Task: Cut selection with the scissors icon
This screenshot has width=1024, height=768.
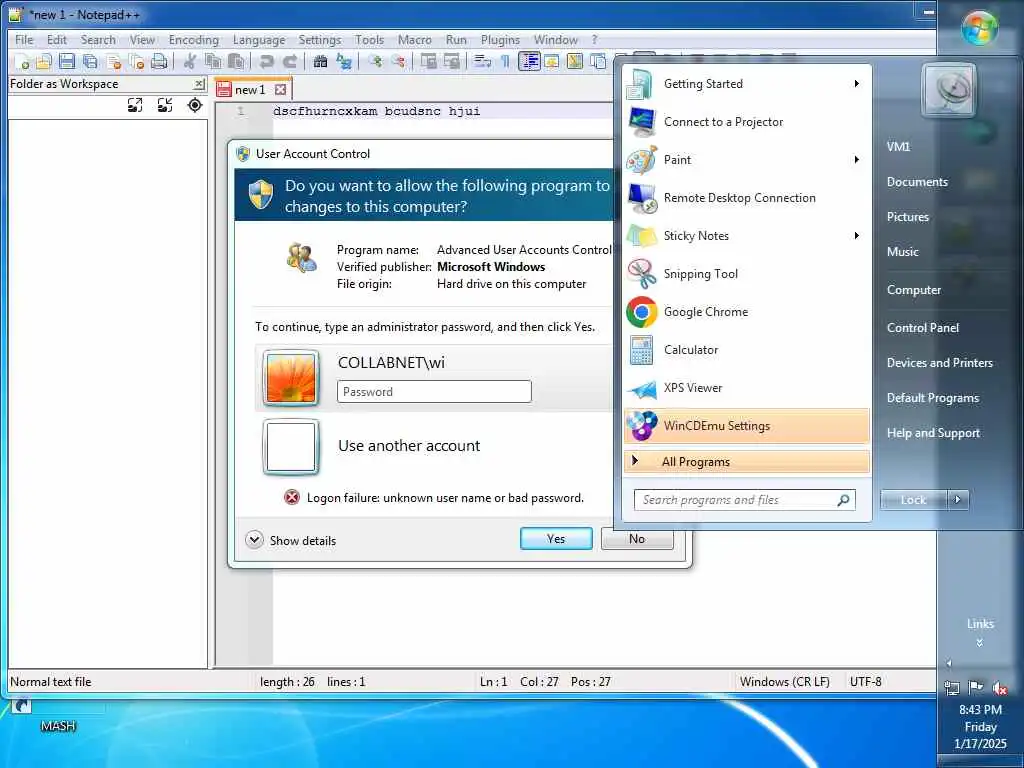Action: coord(189,61)
